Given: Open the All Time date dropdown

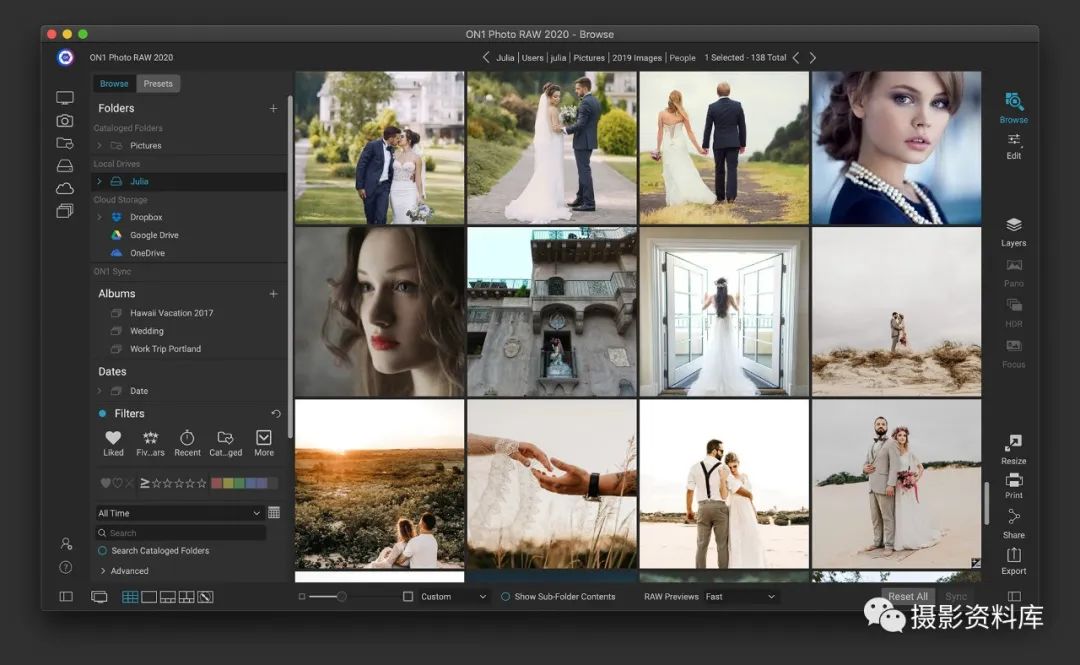Looking at the screenshot, I should tap(179, 513).
